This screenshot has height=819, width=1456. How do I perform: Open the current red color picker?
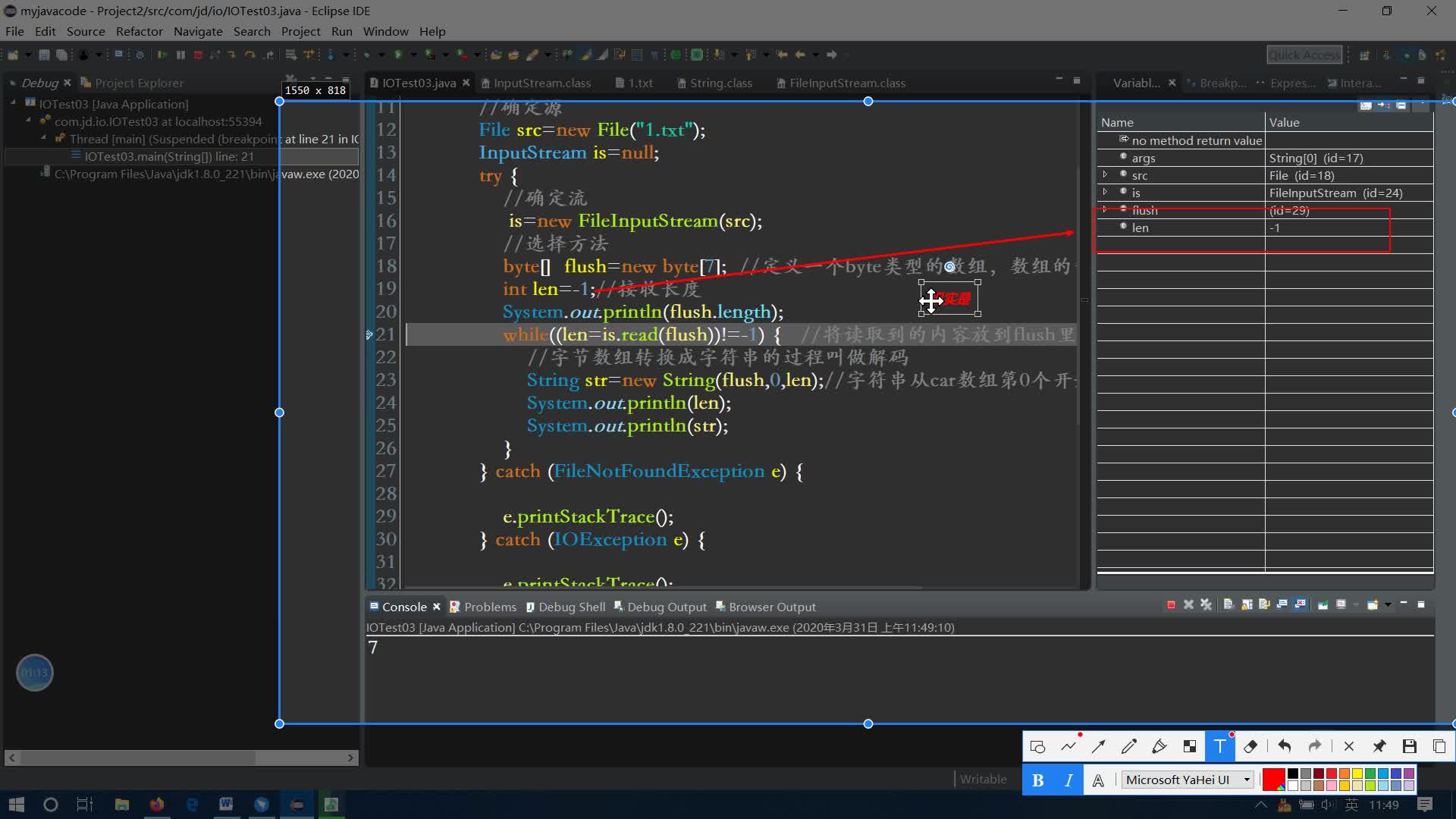(x=1274, y=780)
